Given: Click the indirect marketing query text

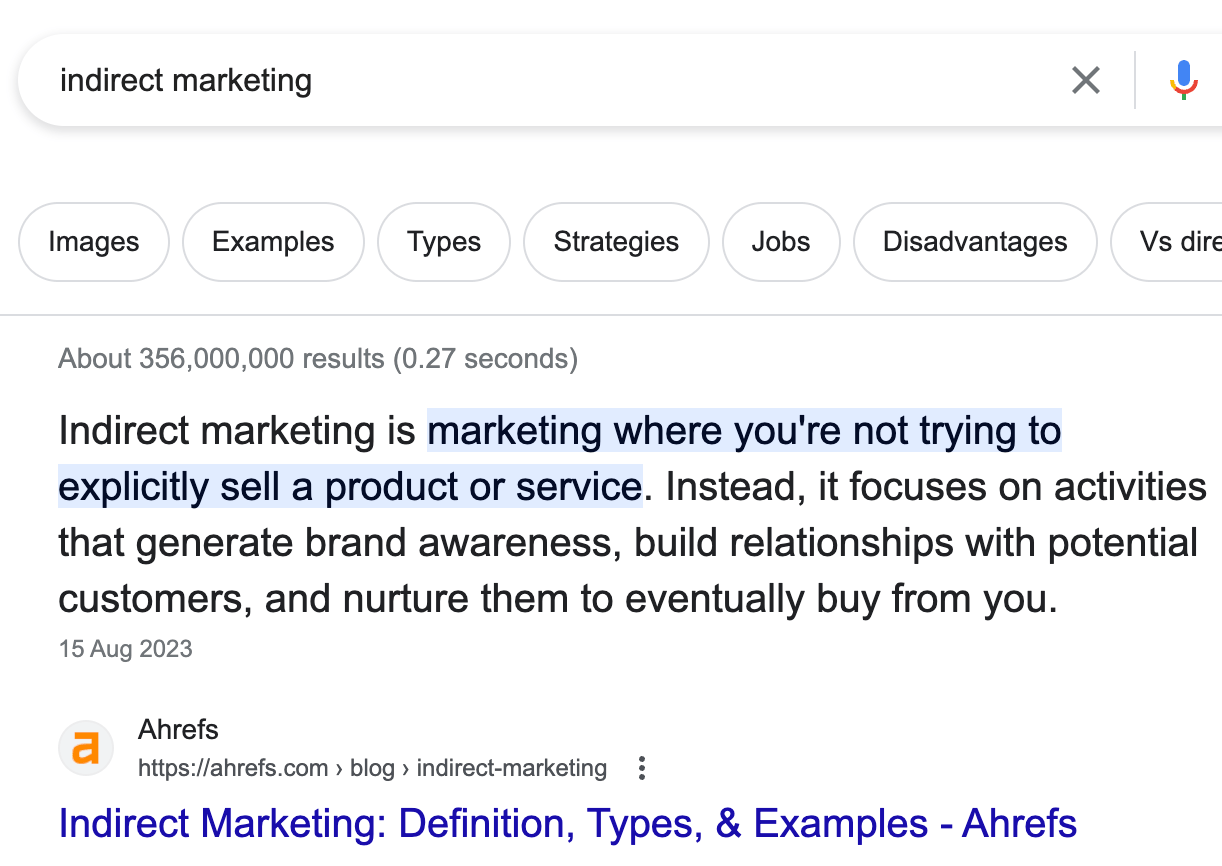Looking at the screenshot, I should coord(185,80).
